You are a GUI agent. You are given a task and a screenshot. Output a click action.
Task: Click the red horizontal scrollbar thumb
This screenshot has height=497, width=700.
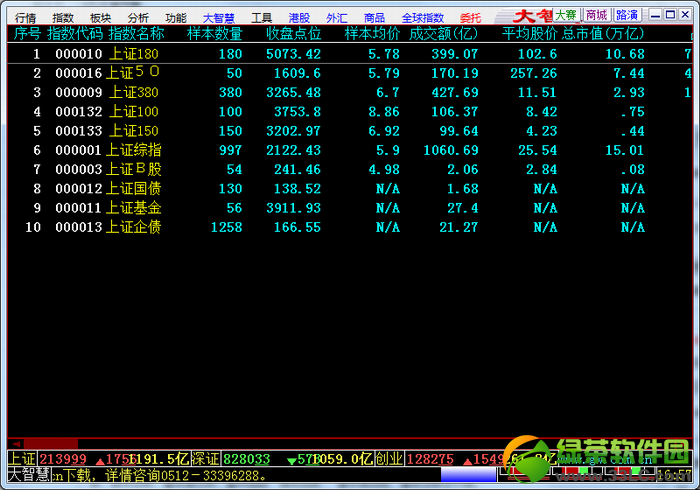tap(51, 443)
